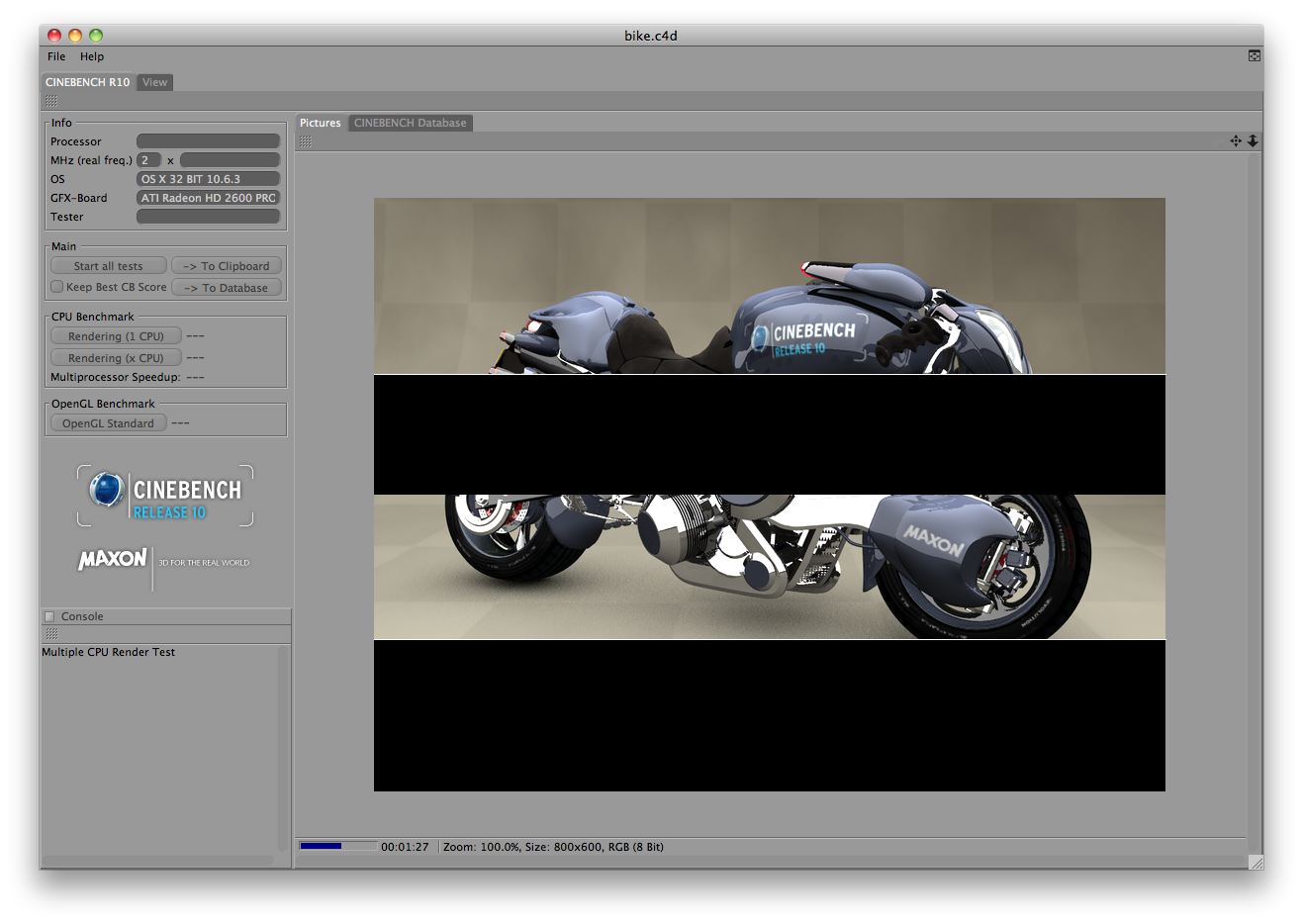Run the Rendering (1 CPU) benchmark
This screenshot has width=1303, height=924.
[x=116, y=336]
